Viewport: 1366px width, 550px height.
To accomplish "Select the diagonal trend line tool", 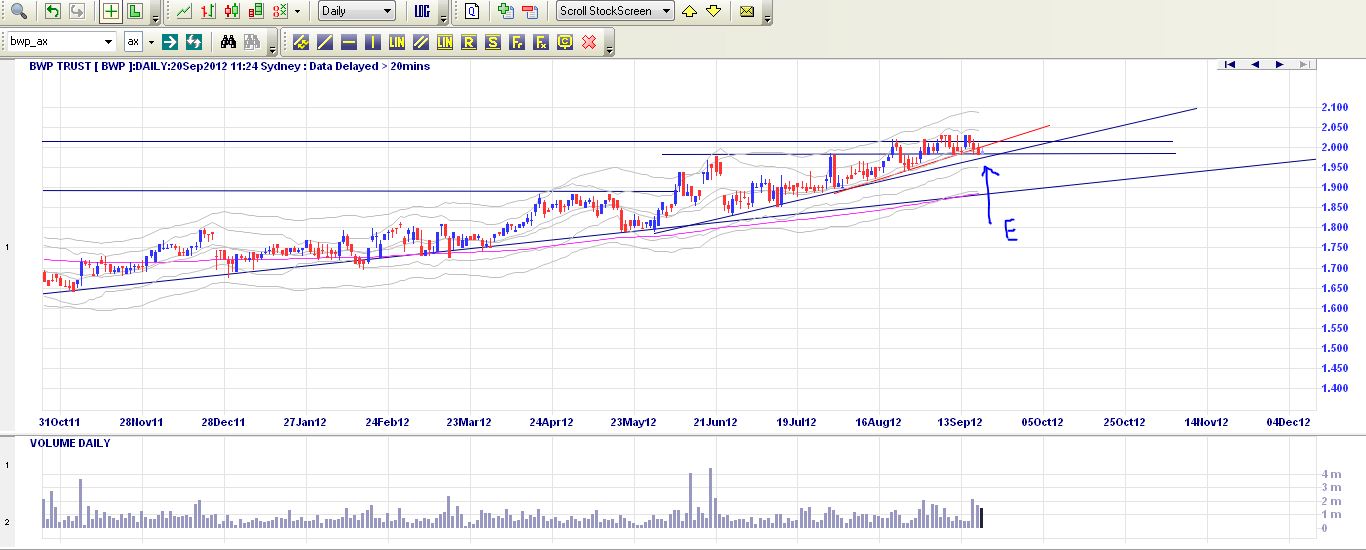I will [x=325, y=42].
